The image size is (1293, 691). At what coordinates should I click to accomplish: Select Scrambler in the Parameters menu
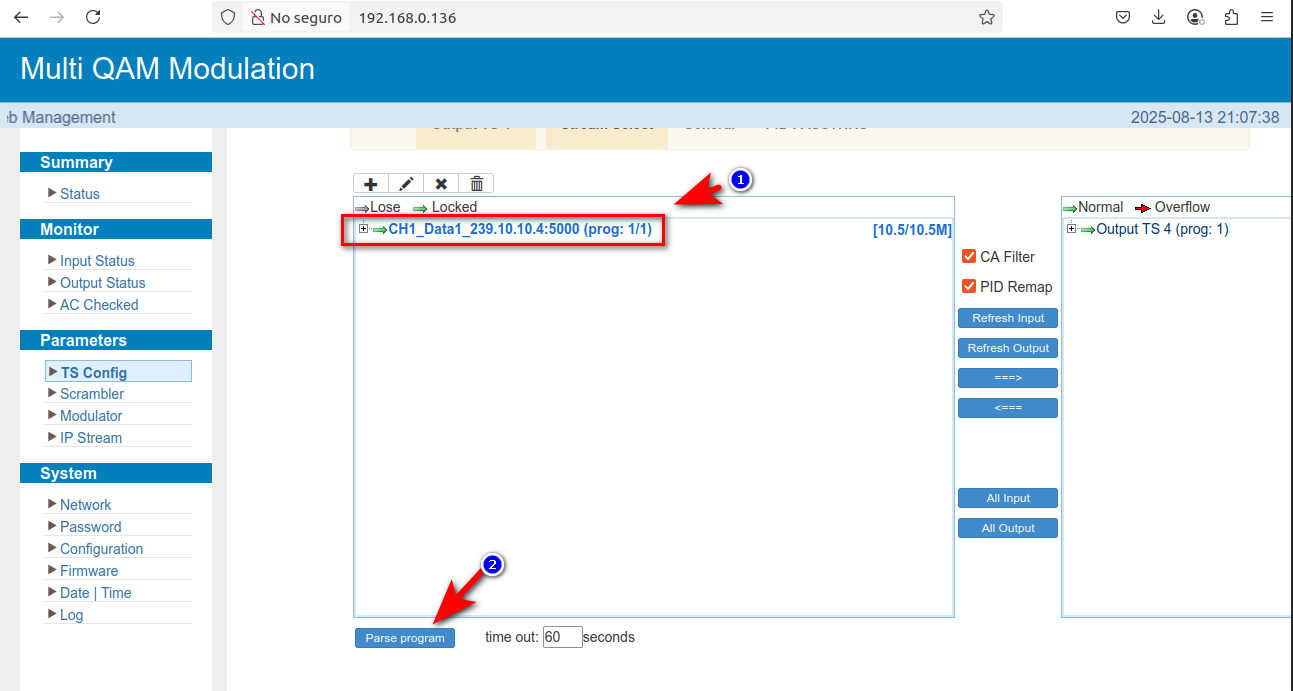[x=92, y=394]
